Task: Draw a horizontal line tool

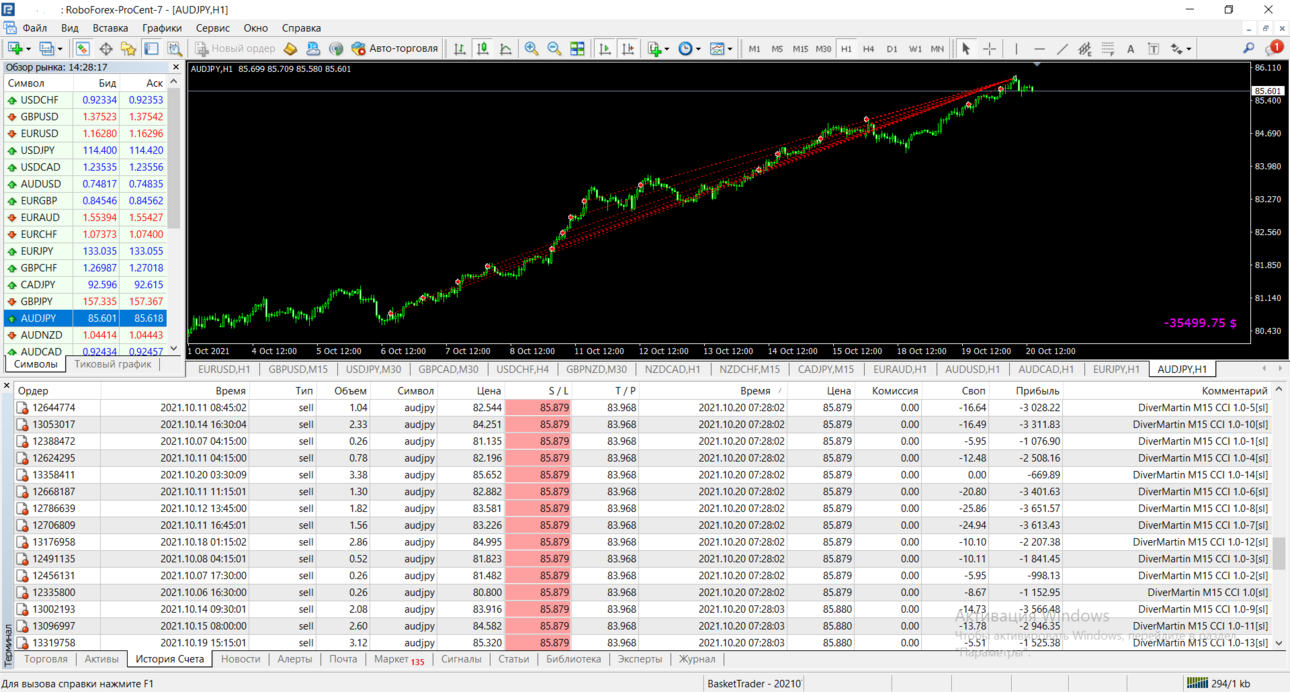Action: pyautogui.click(x=1039, y=48)
